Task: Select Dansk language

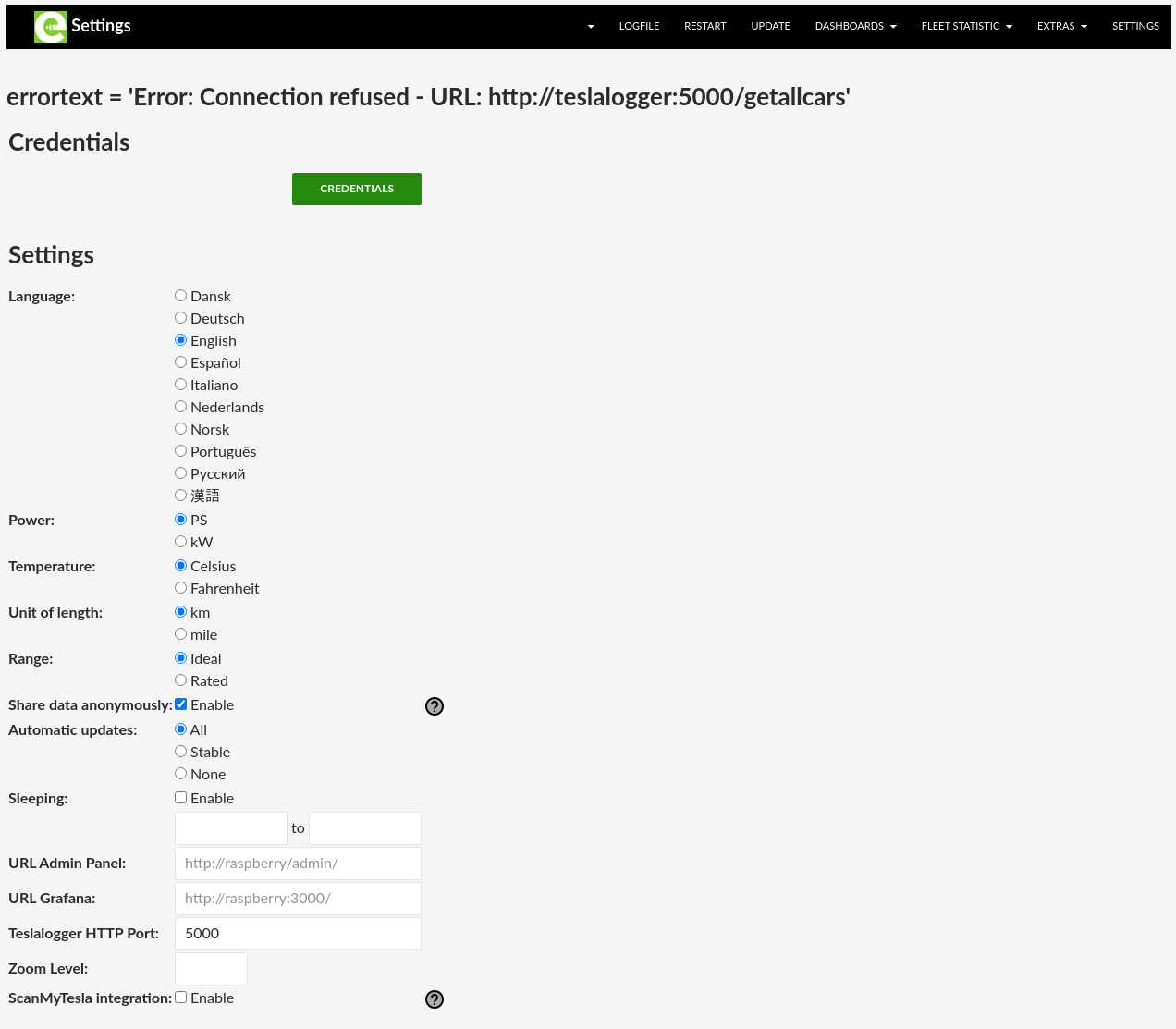Action: (x=181, y=296)
